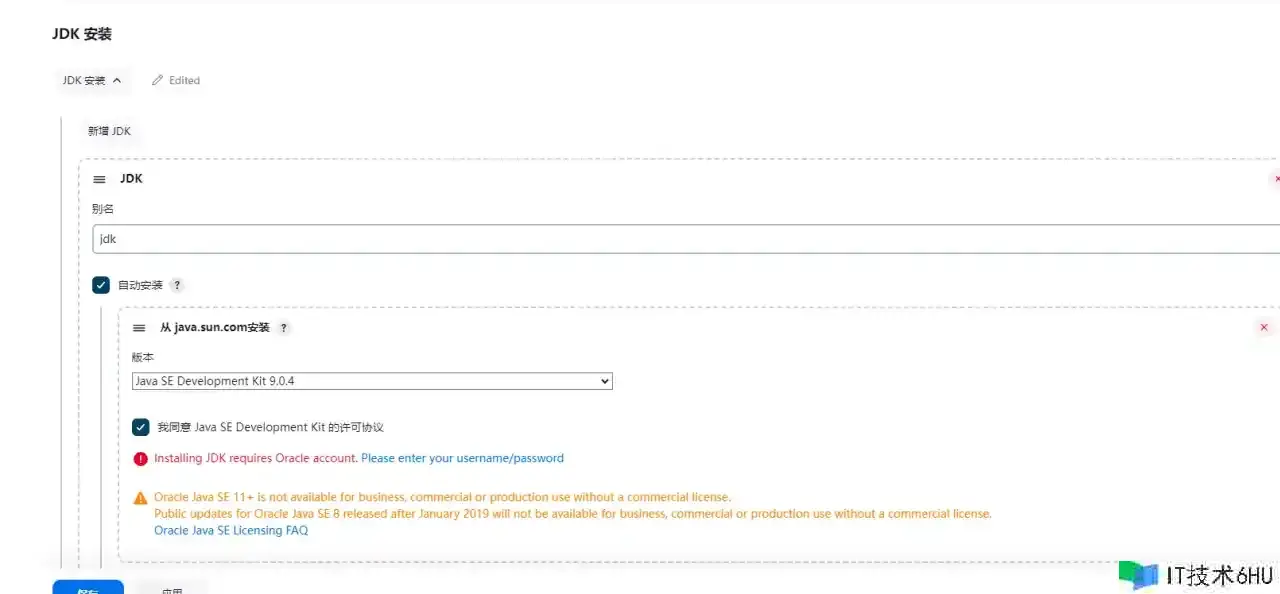Uncheck the 自动安装 checkbox
This screenshot has width=1280, height=594.
(101, 285)
